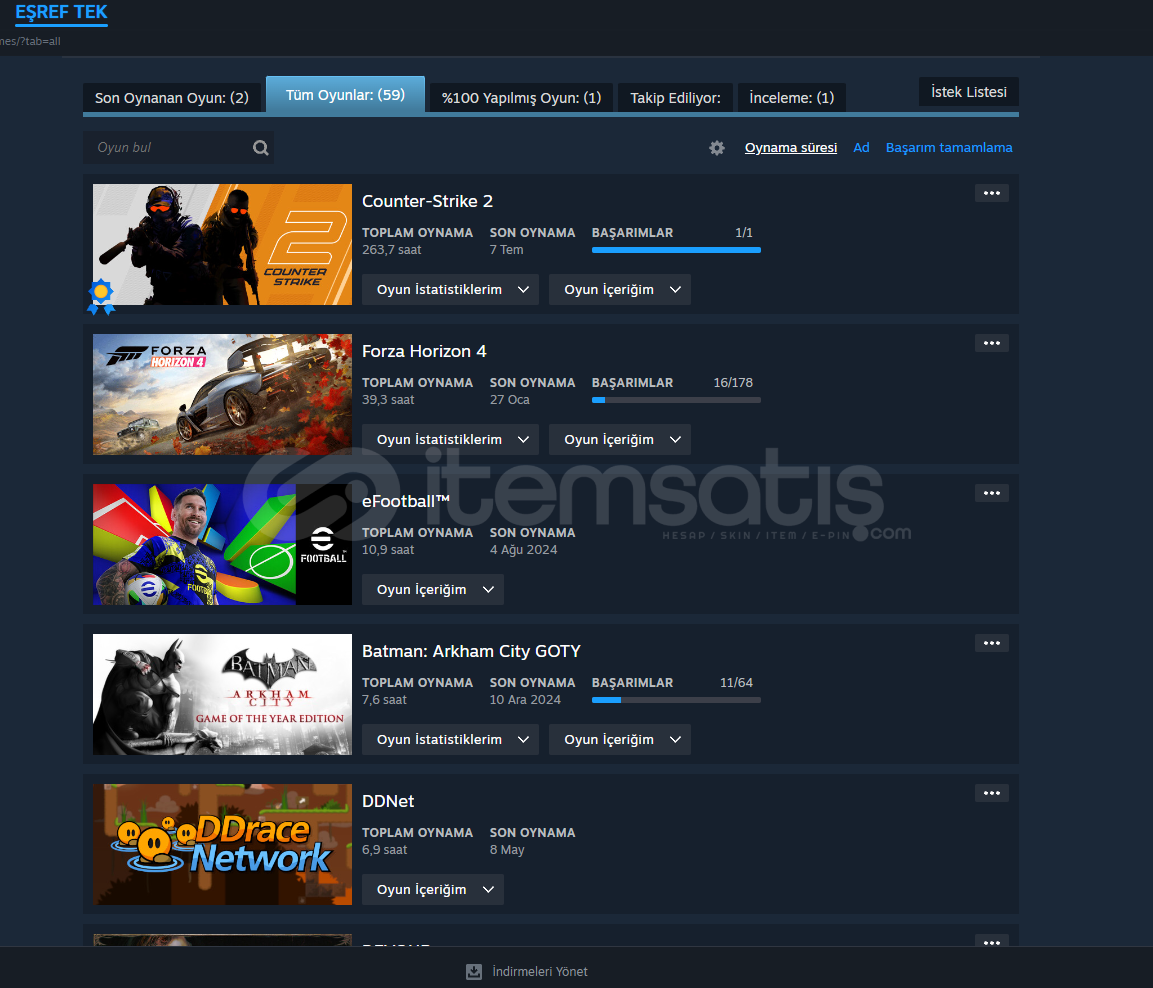Open the Takip Ediliyor tab
The width and height of the screenshot is (1153, 988).
coord(675,98)
